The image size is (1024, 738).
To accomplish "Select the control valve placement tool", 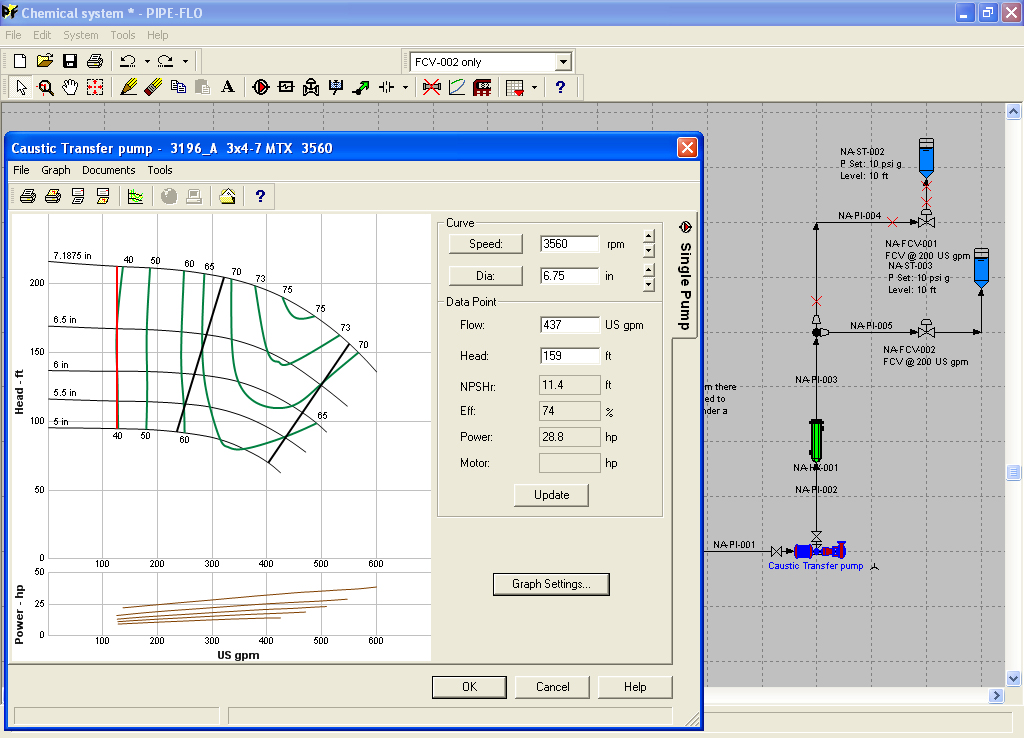I will pos(311,87).
